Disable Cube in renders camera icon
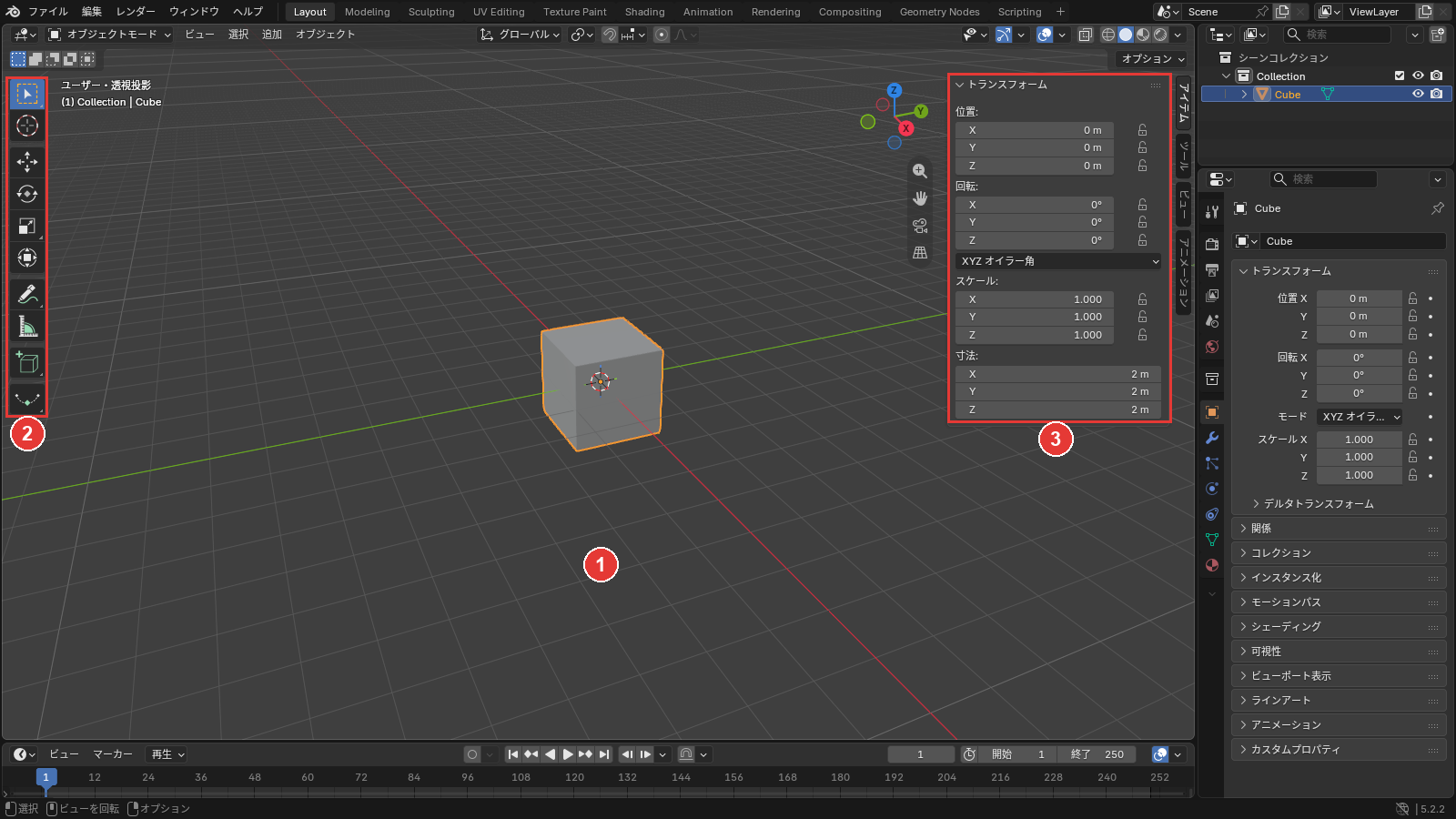The height and width of the screenshot is (819, 1456). 1436,94
